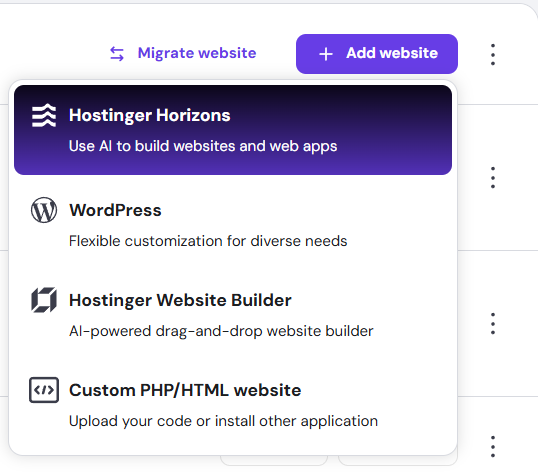Click the migrate arrows icon
The height and width of the screenshot is (472, 538).
click(x=117, y=54)
